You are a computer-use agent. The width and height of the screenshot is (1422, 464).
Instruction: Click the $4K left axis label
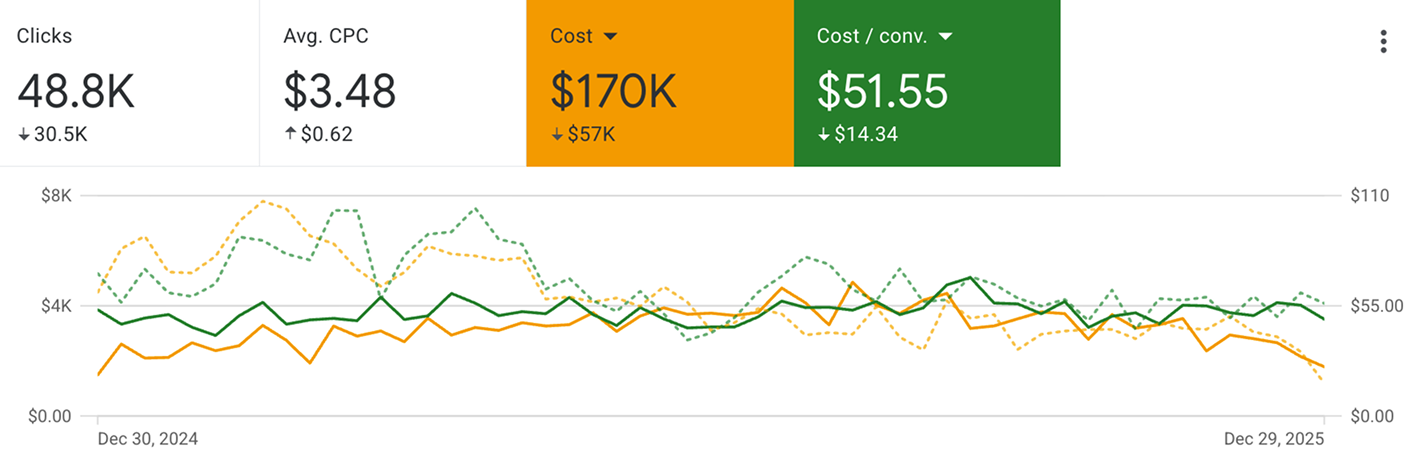pos(56,306)
